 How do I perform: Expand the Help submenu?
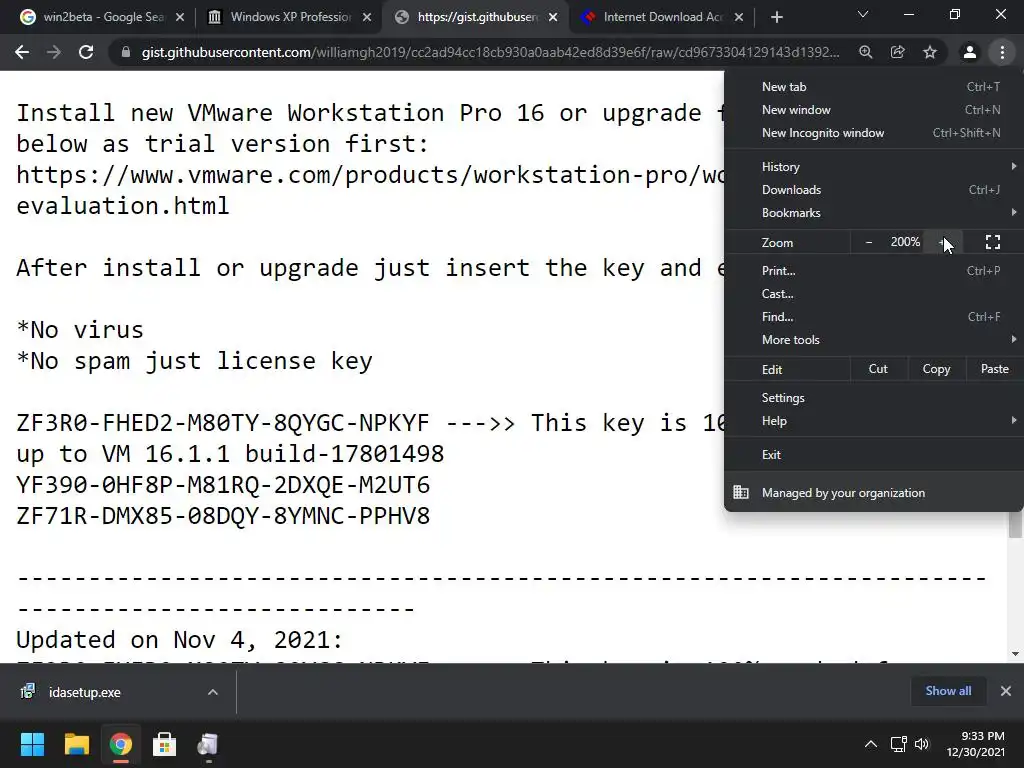pos(874,421)
